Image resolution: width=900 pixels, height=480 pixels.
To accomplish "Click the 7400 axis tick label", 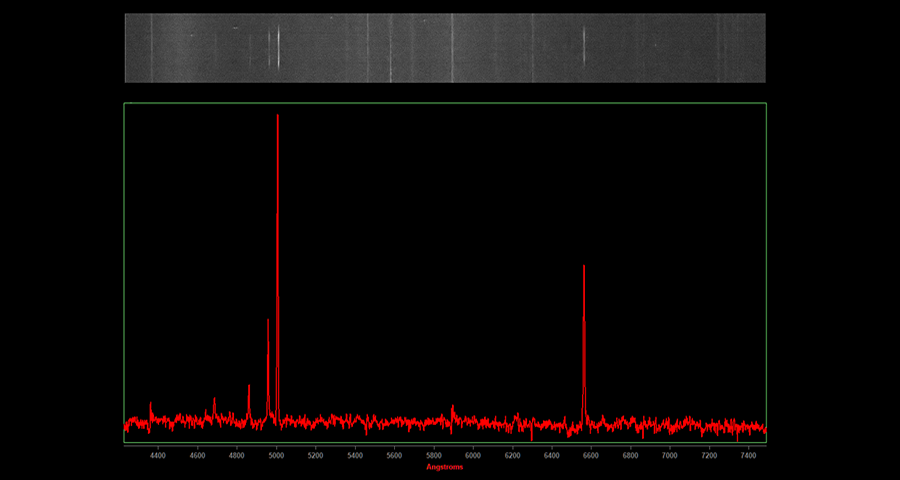I will click(749, 455).
